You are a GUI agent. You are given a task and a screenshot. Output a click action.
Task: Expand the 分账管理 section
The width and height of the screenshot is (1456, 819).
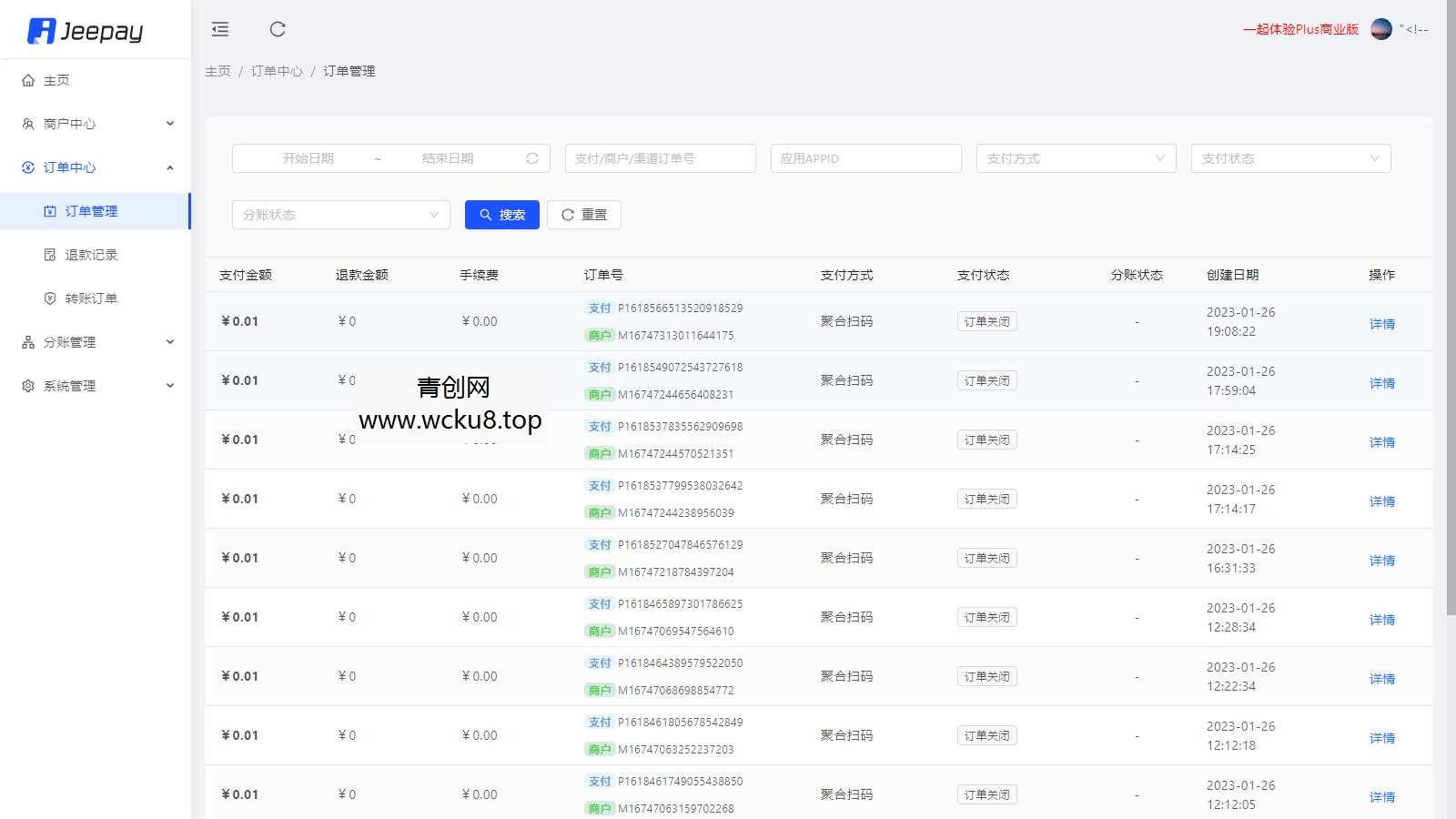pos(69,341)
